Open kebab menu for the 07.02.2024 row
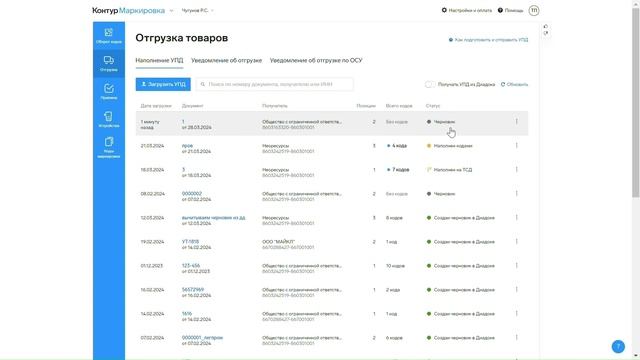Image resolution: width=640 pixels, height=360 pixels. [x=516, y=338]
